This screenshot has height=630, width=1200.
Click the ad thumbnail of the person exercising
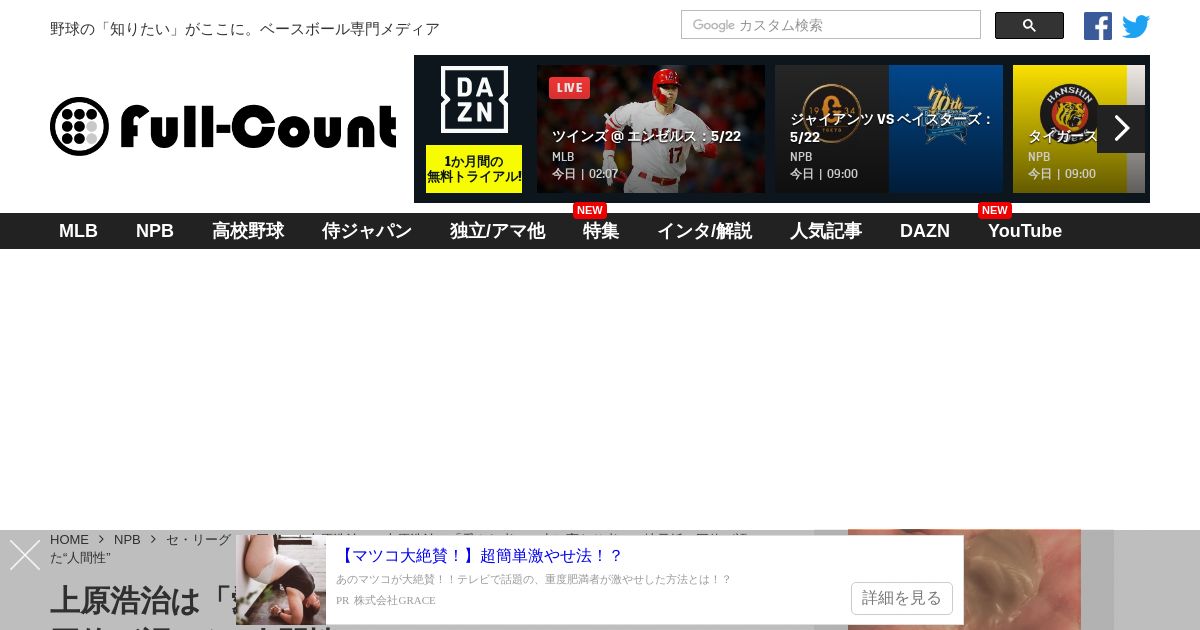click(281, 580)
